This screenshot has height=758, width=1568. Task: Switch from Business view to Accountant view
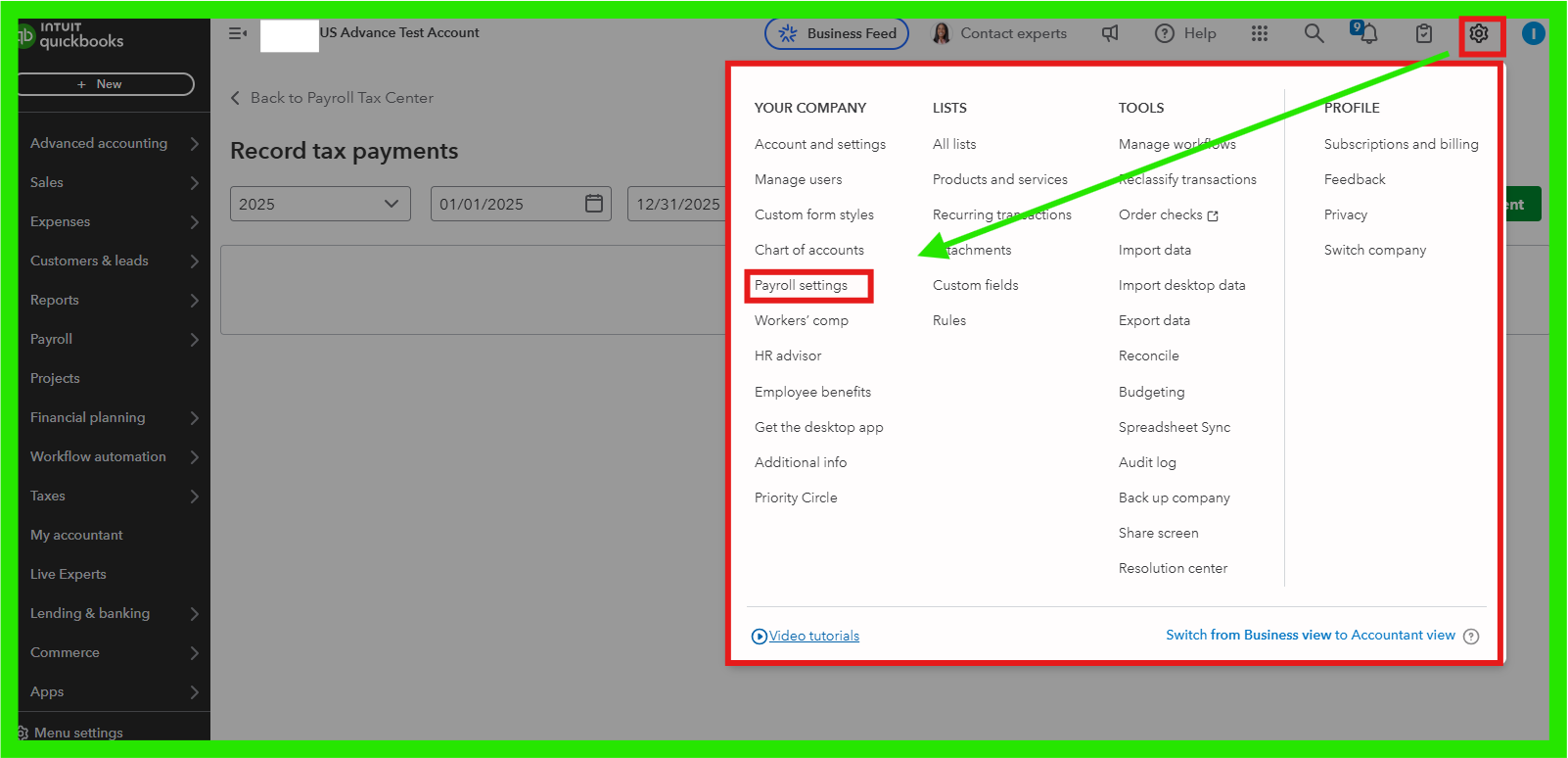point(1311,636)
